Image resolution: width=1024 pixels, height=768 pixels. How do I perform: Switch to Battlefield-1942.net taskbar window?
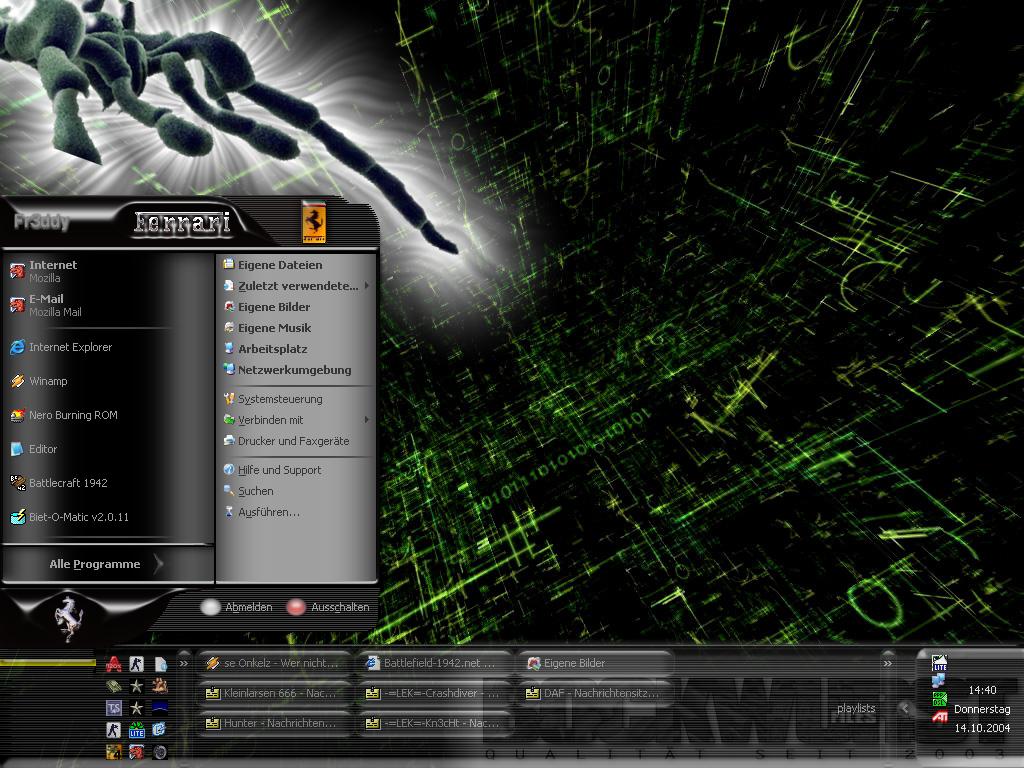coord(434,663)
